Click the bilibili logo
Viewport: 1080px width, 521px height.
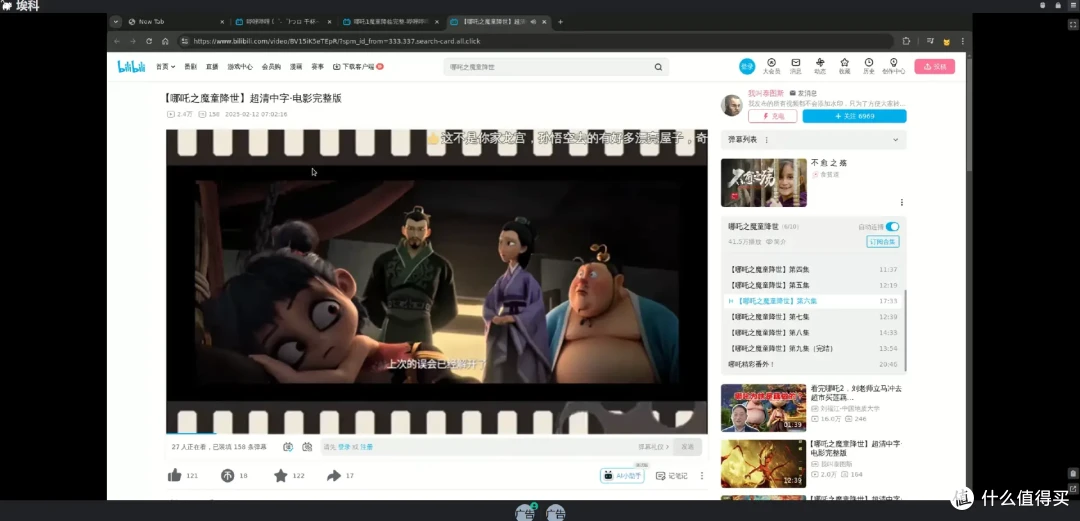coord(131,67)
